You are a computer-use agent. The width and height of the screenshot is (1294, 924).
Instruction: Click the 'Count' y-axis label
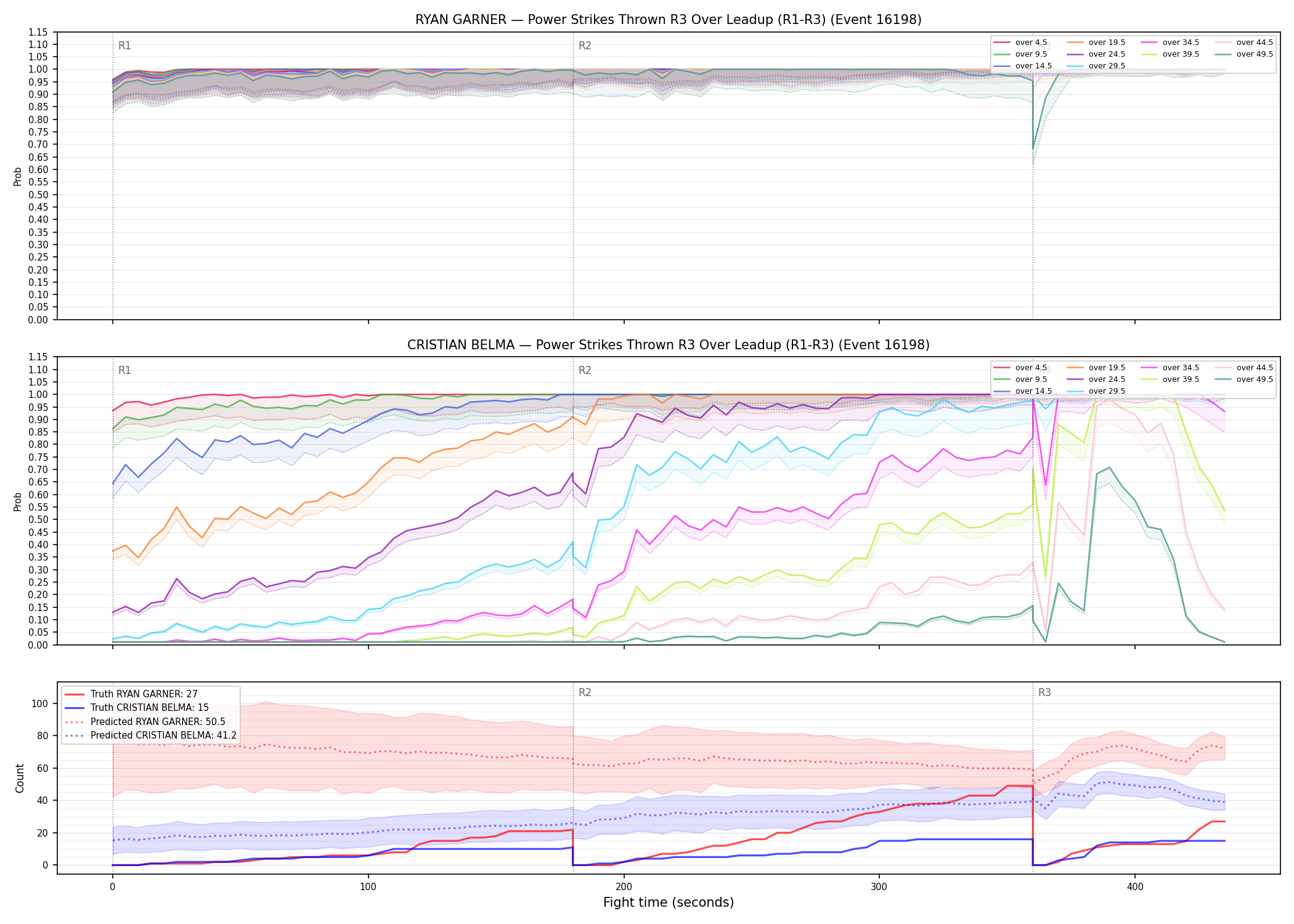[20, 778]
